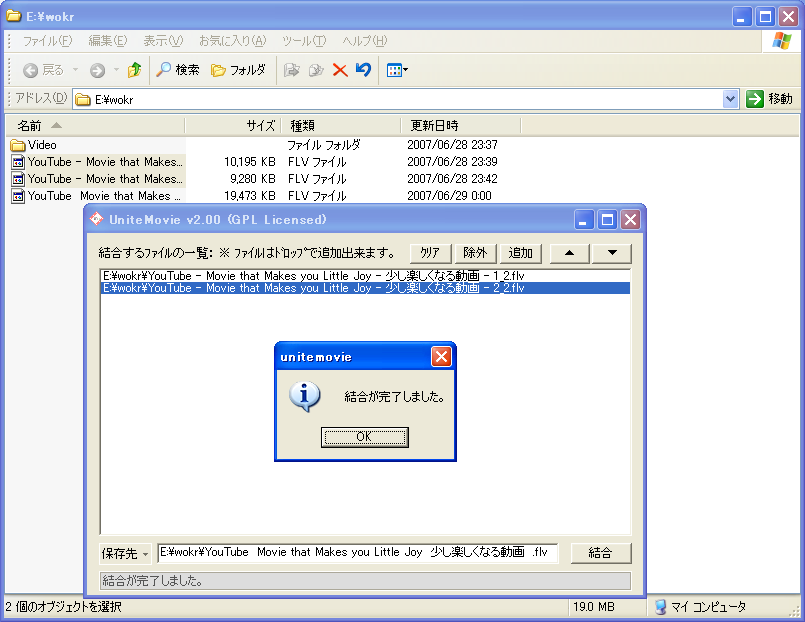Maximize the UniteMovie v2.00 window
805x622 pixels.
pos(607,220)
